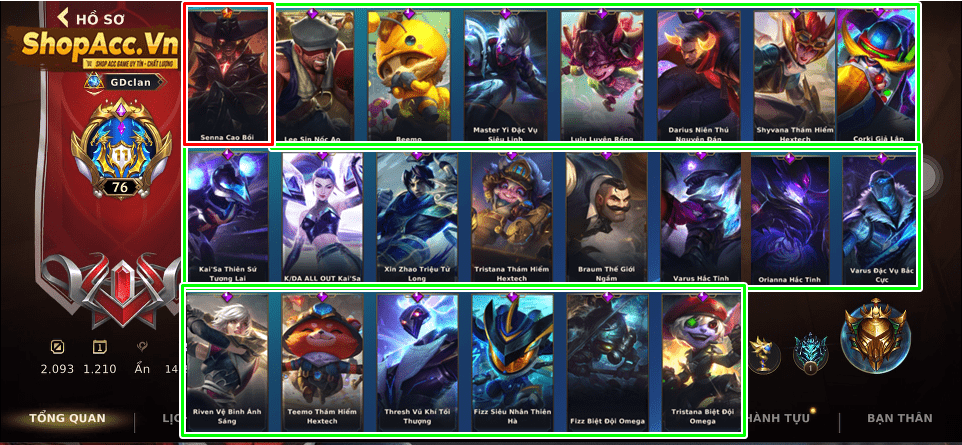Select the large golden helmet achievement badge

click(x=875, y=339)
